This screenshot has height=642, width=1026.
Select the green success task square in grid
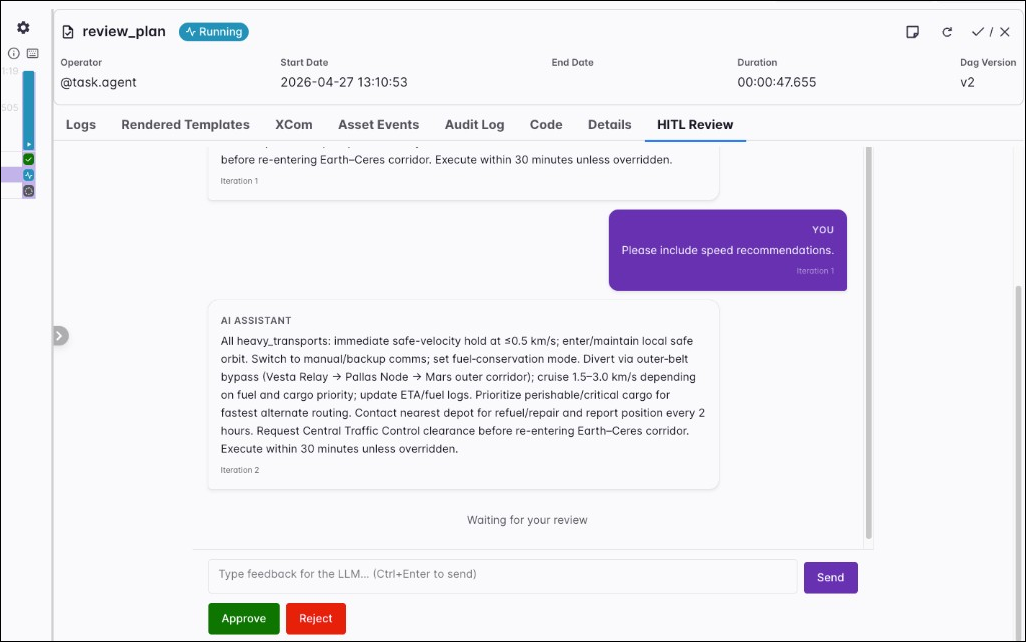point(28,158)
